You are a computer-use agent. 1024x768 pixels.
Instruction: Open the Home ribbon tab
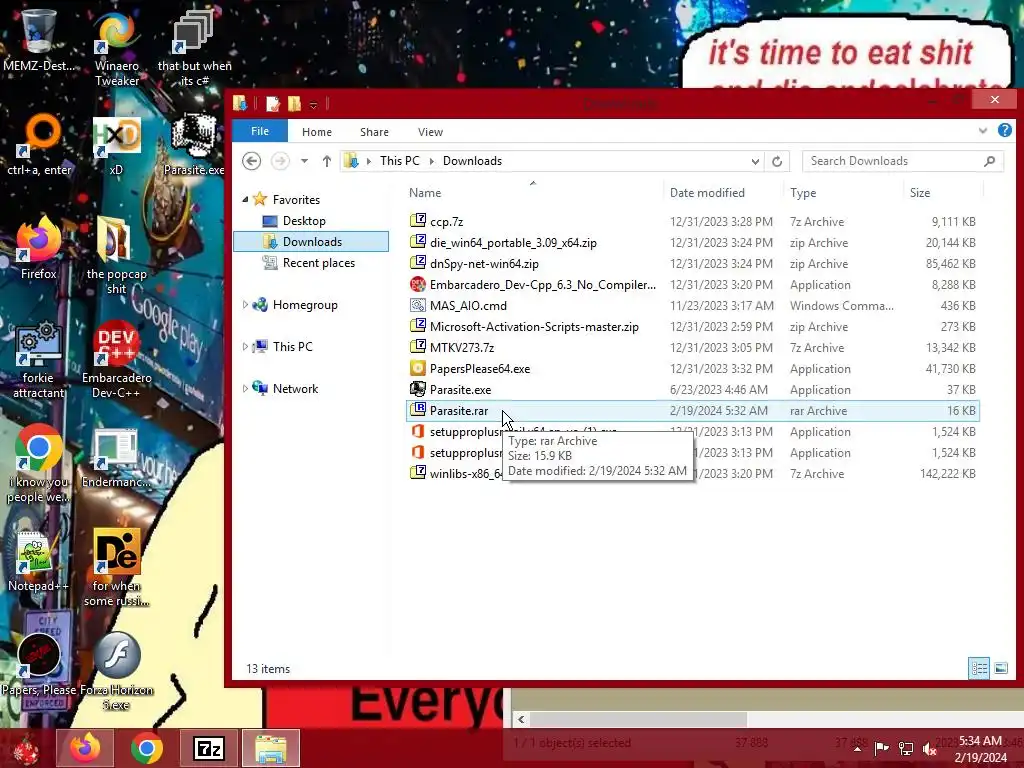point(317,132)
